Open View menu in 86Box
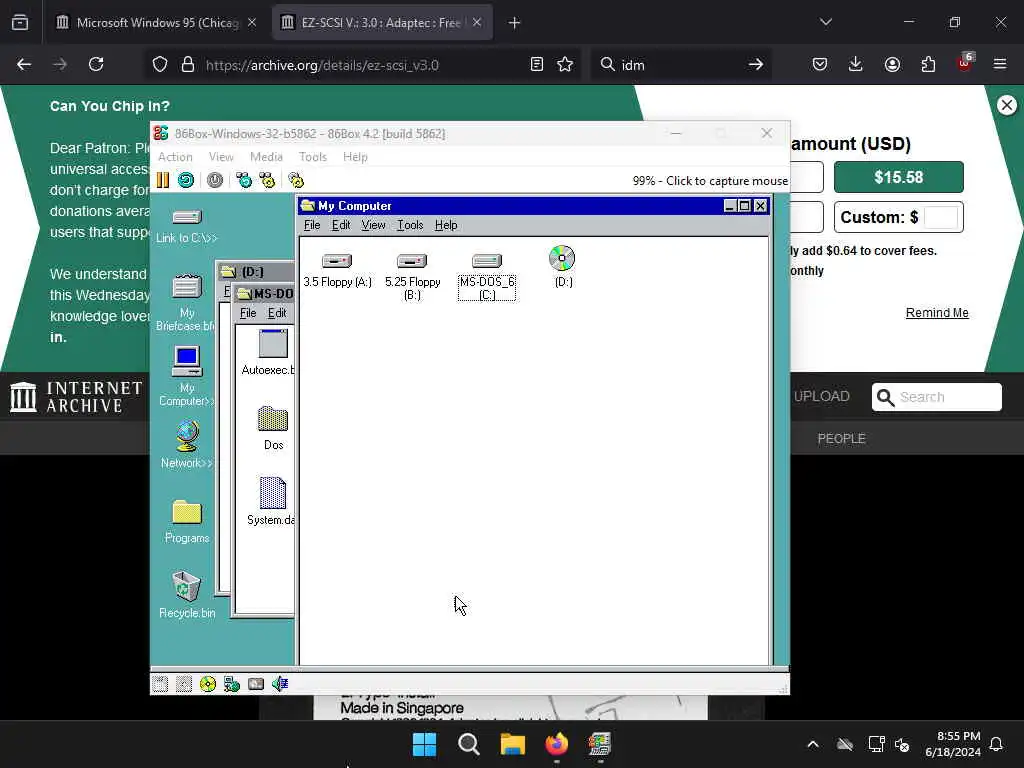 coord(221,157)
